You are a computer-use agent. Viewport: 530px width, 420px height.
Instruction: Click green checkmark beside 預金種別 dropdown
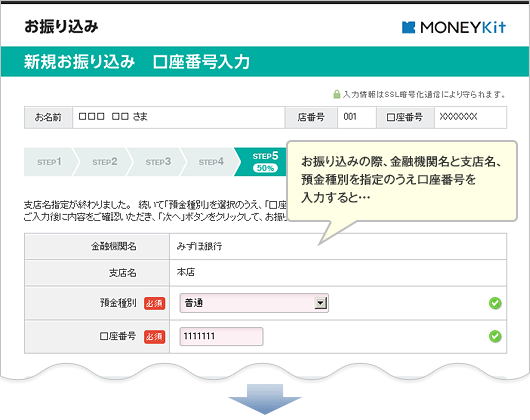coord(495,303)
